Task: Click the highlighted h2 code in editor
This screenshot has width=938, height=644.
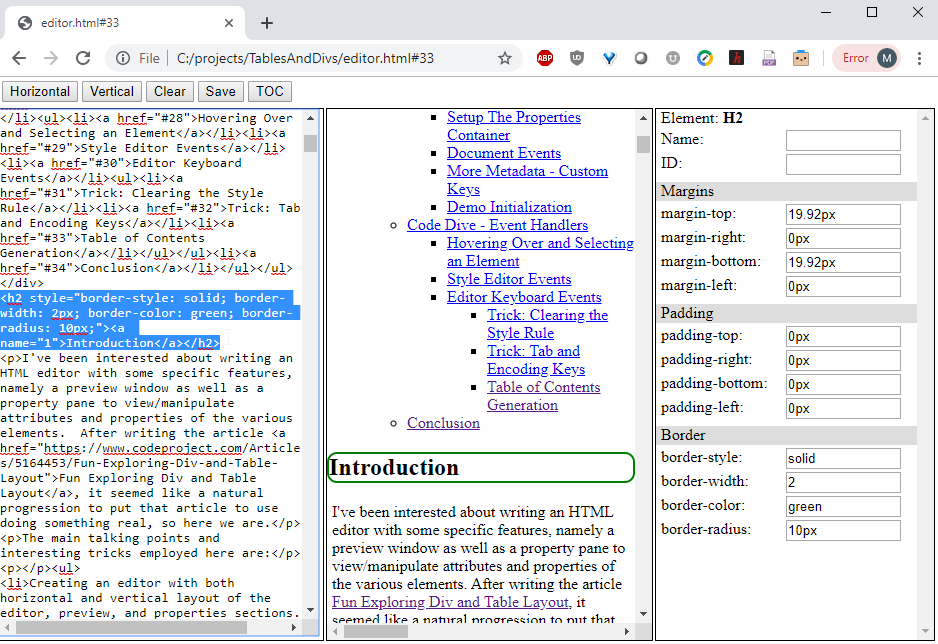Action: click(150, 320)
